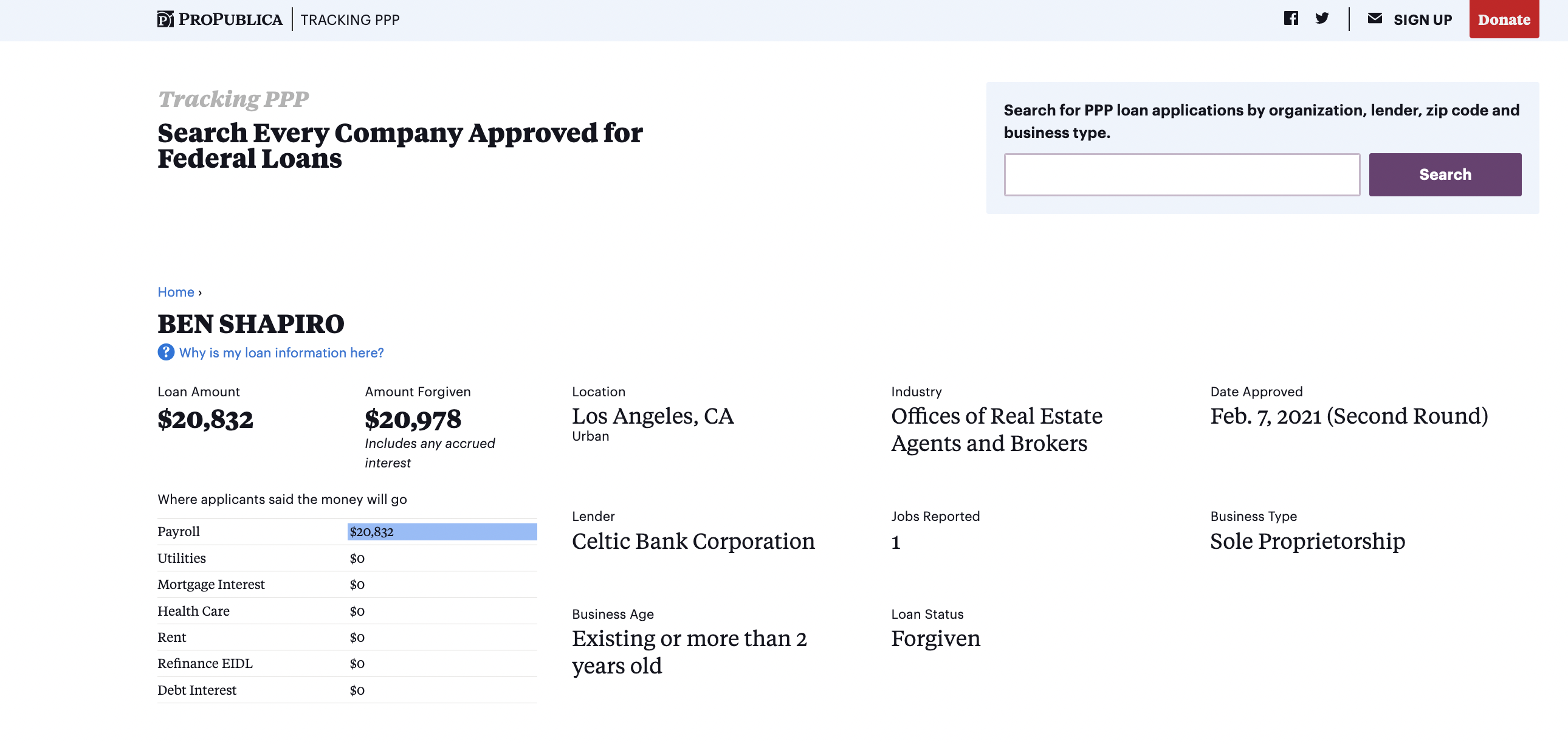Open ProPublica's Twitter page
Image resolution: width=1568 pixels, height=744 pixels.
(x=1322, y=18)
